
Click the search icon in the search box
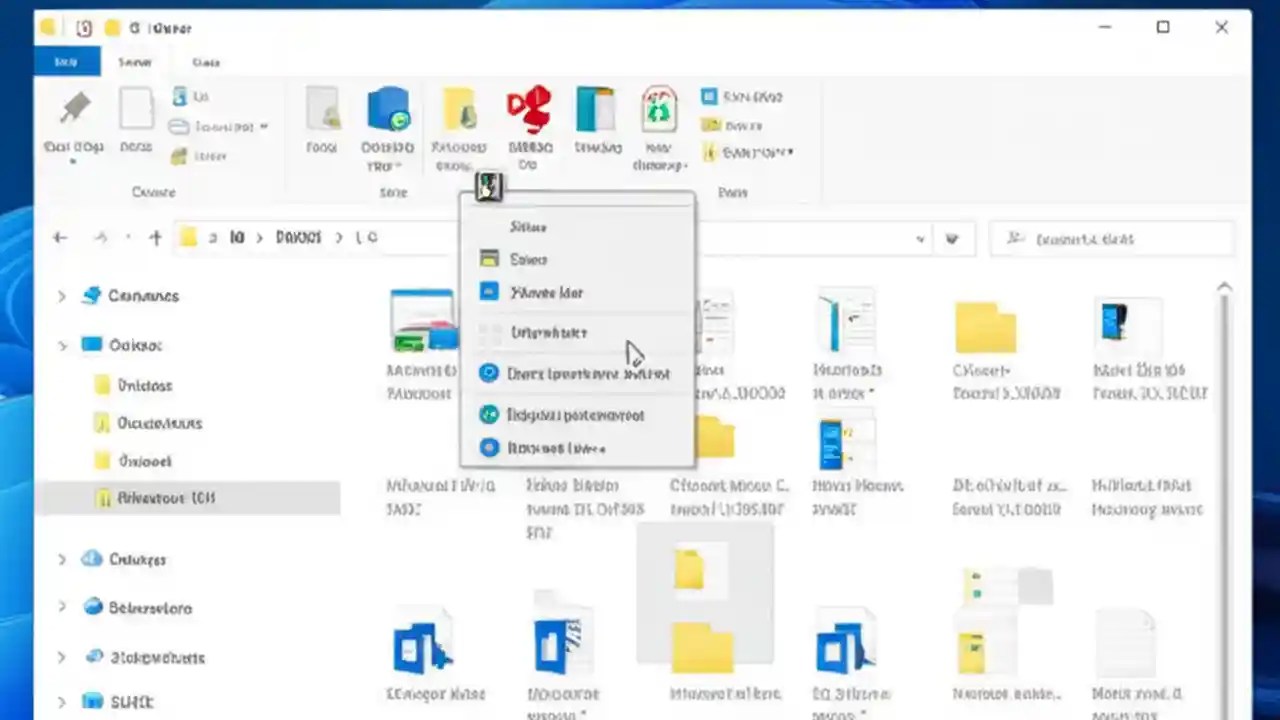[x=1015, y=239]
